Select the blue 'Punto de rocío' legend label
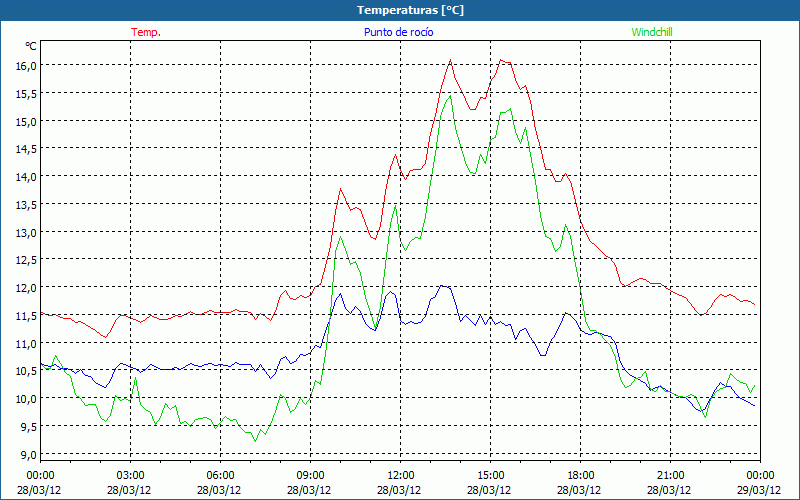 tap(398, 32)
